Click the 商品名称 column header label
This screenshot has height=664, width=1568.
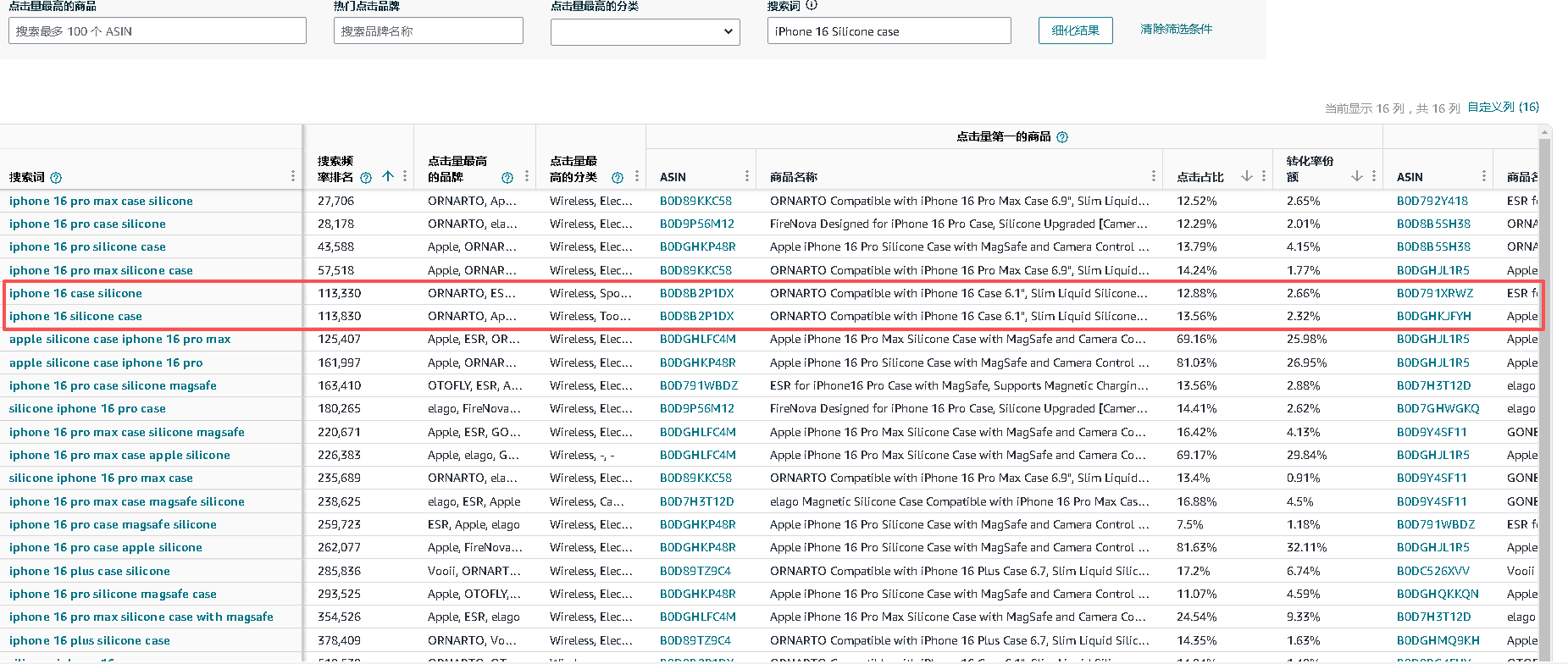[794, 178]
